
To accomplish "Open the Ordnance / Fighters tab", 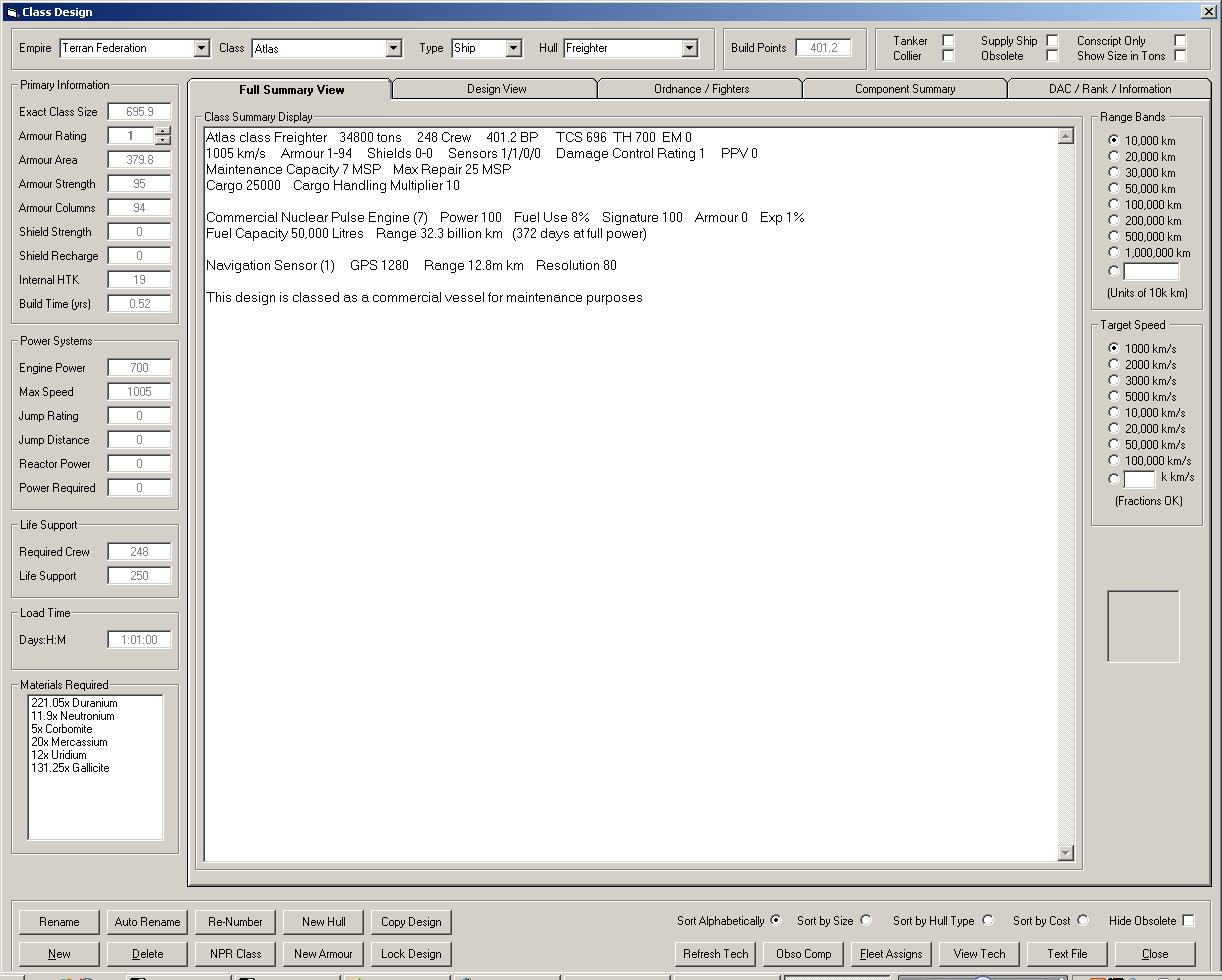I will (701, 89).
